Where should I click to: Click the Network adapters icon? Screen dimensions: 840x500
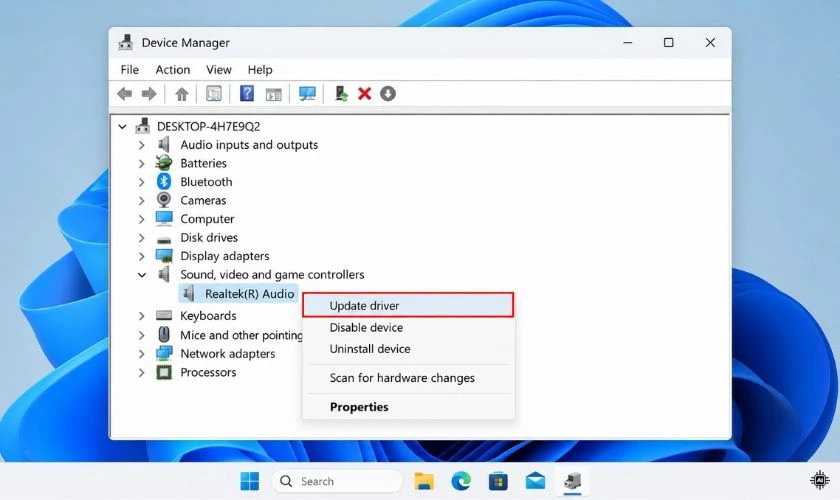(164, 353)
